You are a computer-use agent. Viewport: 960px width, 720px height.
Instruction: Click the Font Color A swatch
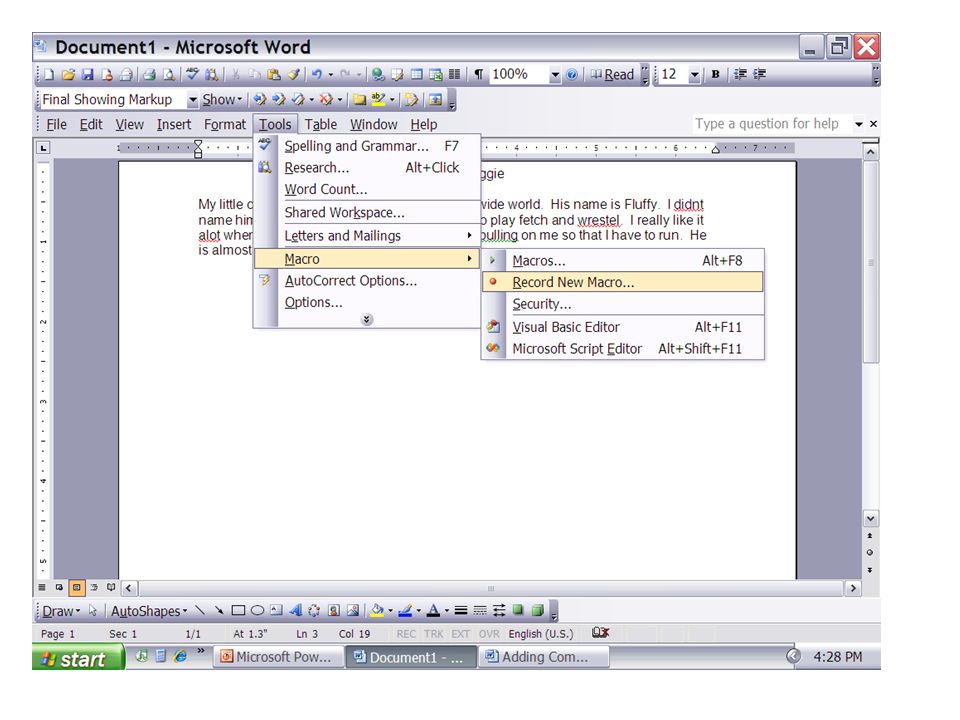433,610
